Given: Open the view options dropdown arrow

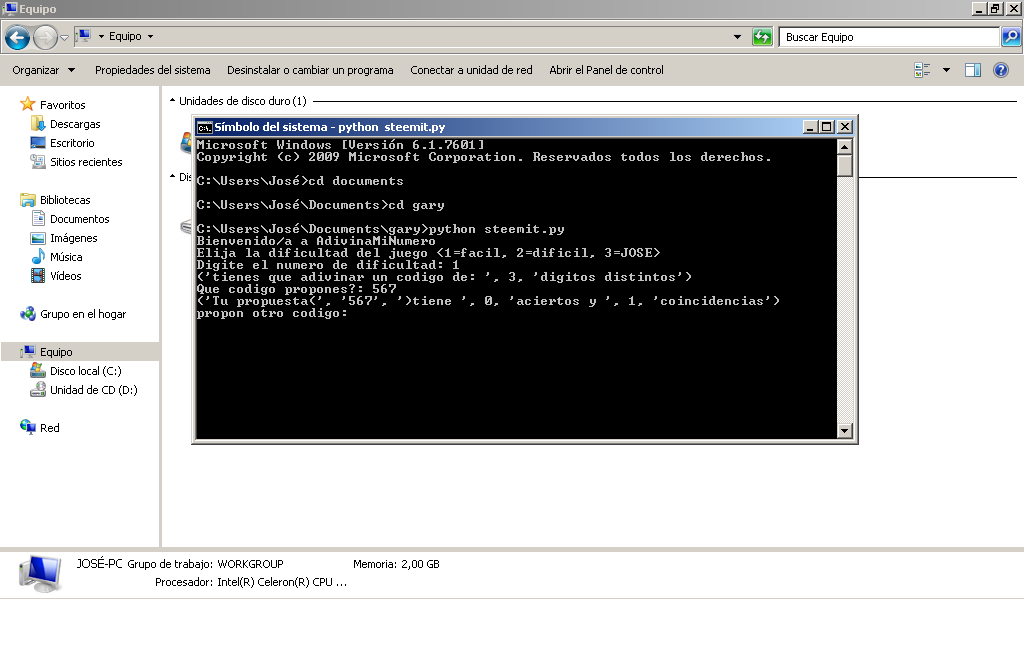Looking at the screenshot, I should [946, 70].
